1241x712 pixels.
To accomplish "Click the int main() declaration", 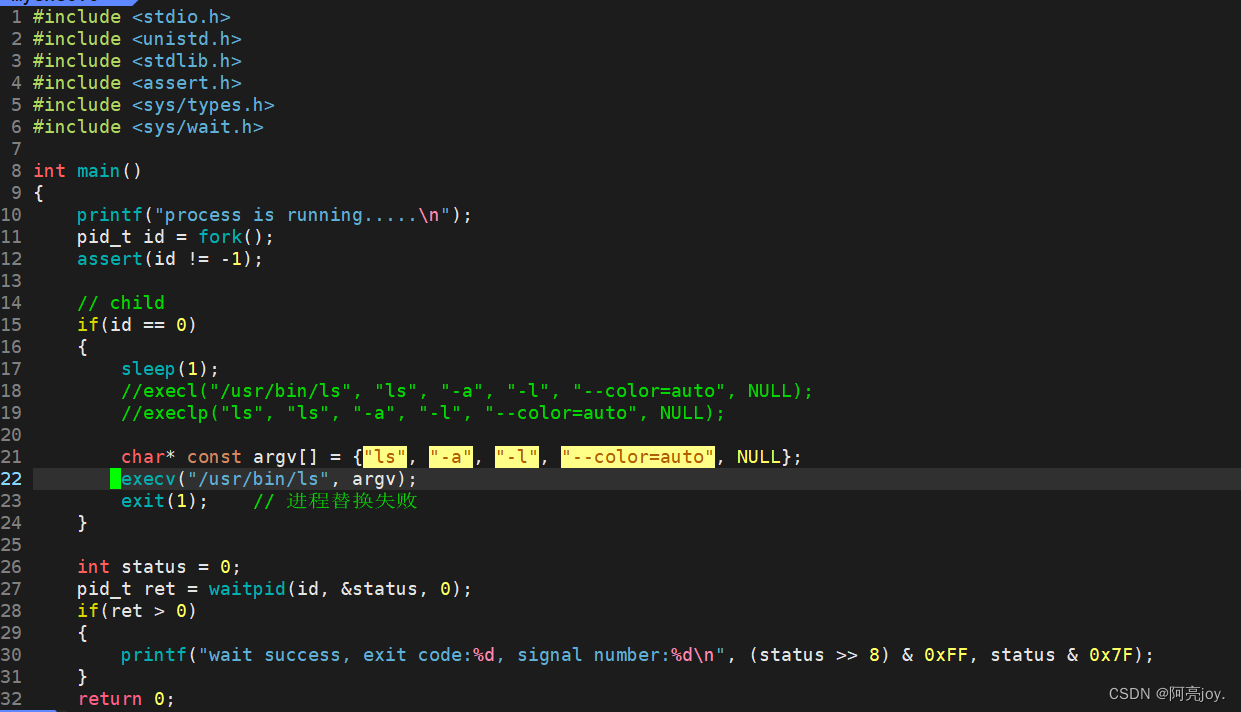I will pos(88,171).
